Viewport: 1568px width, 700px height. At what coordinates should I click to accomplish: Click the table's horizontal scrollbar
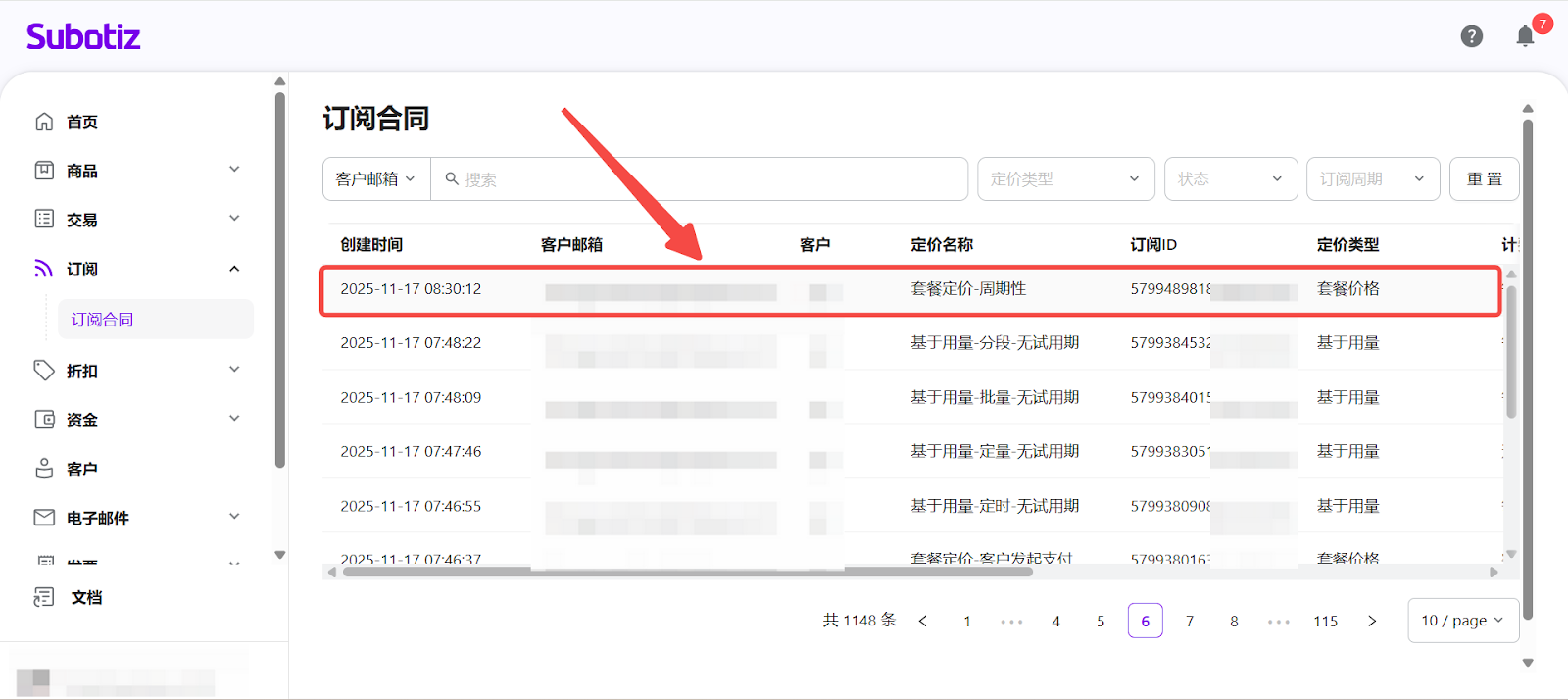point(686,572)
